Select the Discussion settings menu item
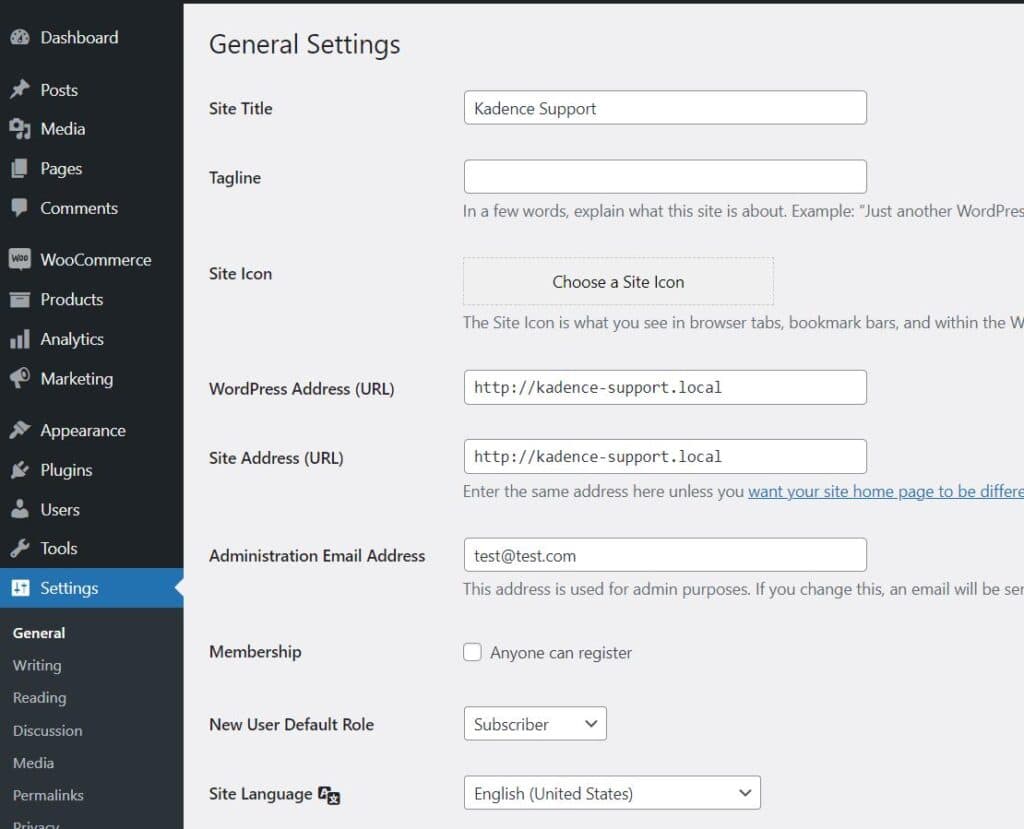 coord(47,730)
